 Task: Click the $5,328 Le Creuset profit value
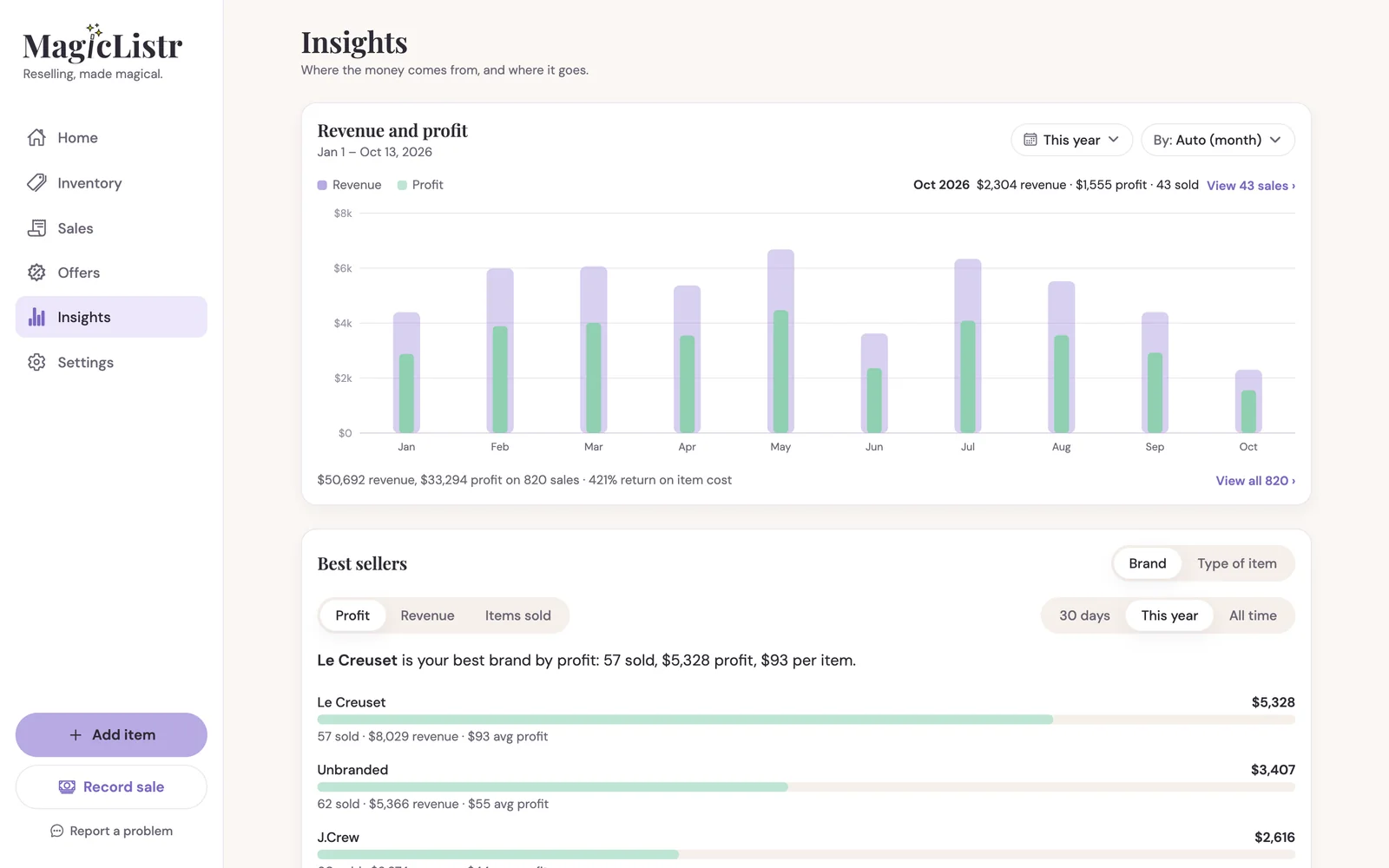[1273, 702]
